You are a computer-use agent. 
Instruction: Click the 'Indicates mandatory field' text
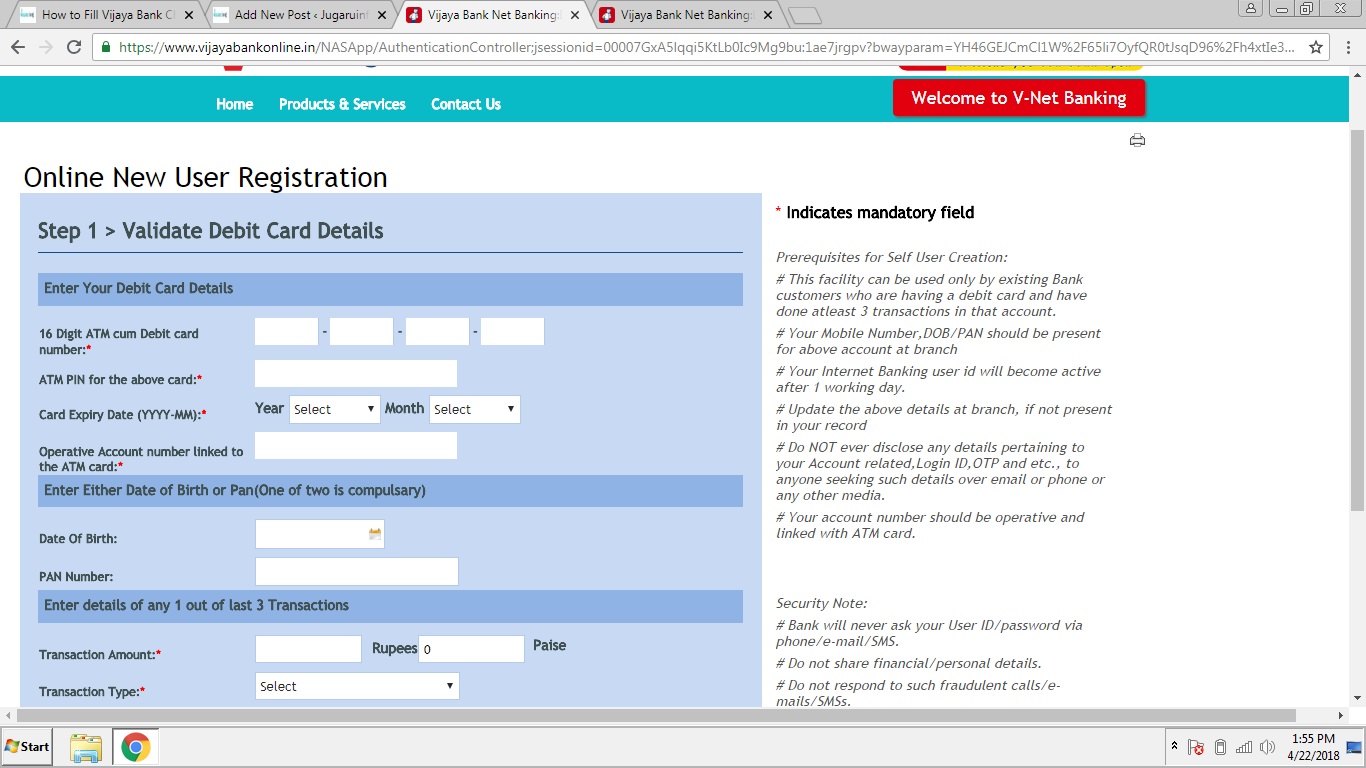(880, 212)
